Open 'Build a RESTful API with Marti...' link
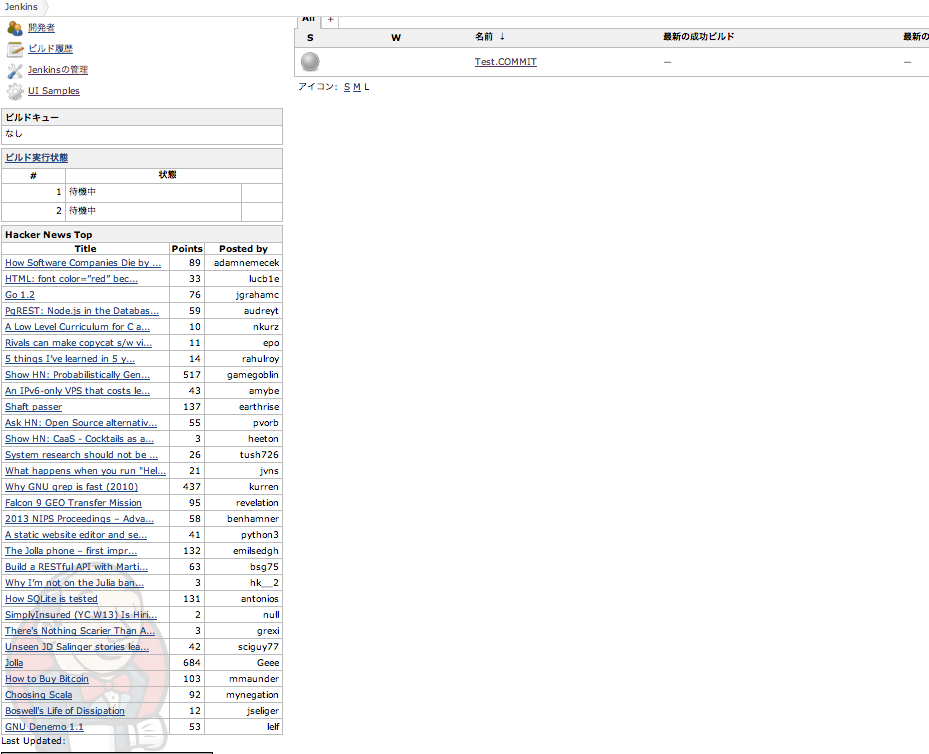929x754 pixels. click(x=76, y=566)
